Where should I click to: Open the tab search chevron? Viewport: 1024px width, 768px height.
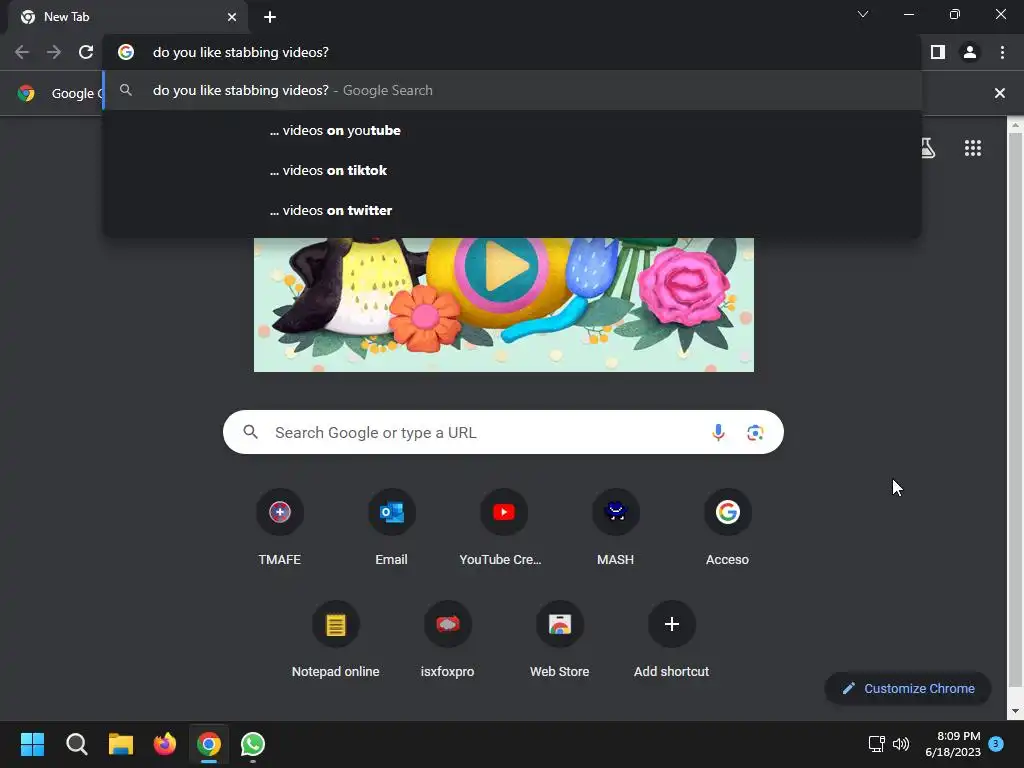pos(863,14)
